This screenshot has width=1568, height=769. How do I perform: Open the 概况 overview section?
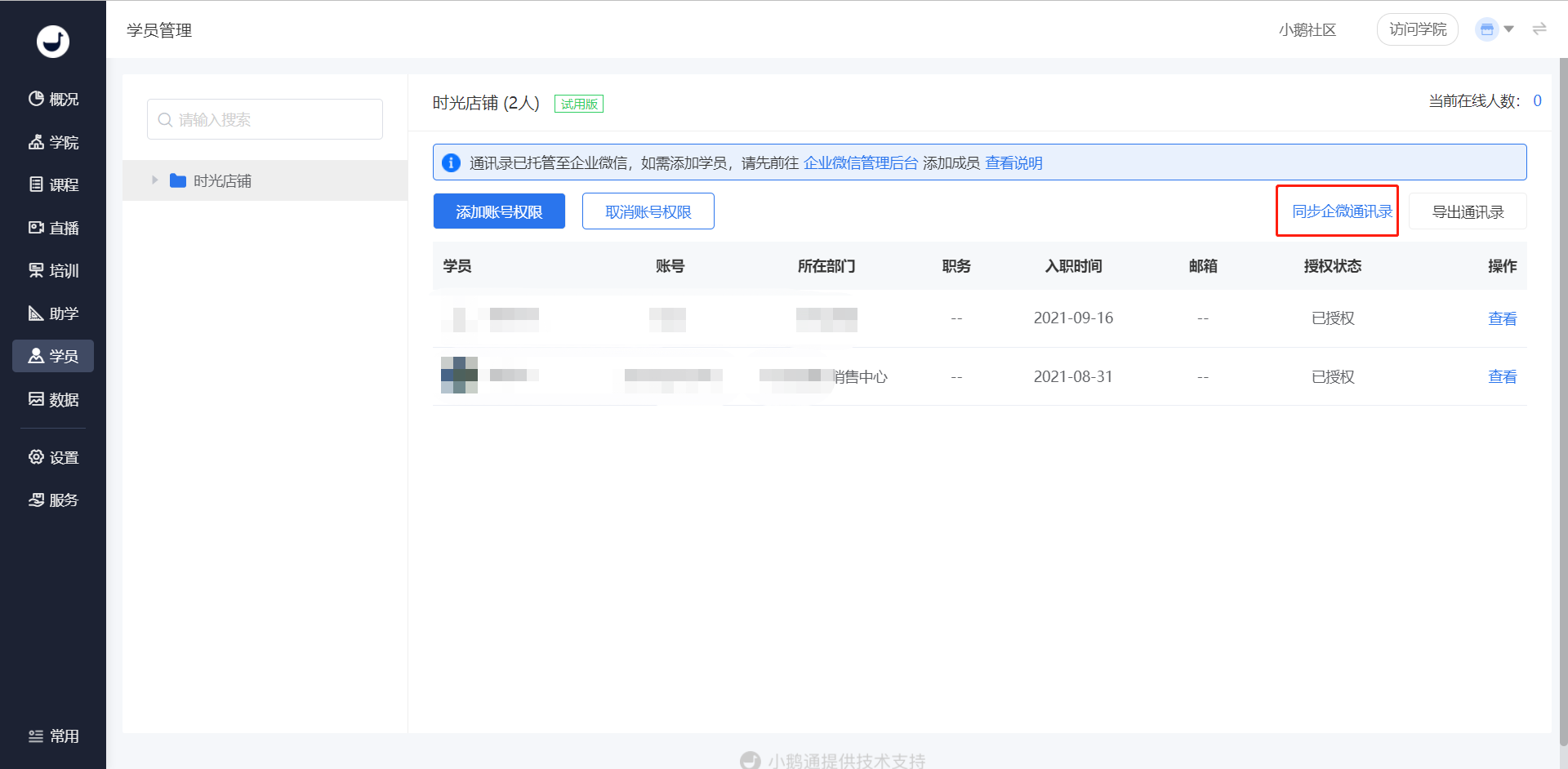click(x=53, y=99)
